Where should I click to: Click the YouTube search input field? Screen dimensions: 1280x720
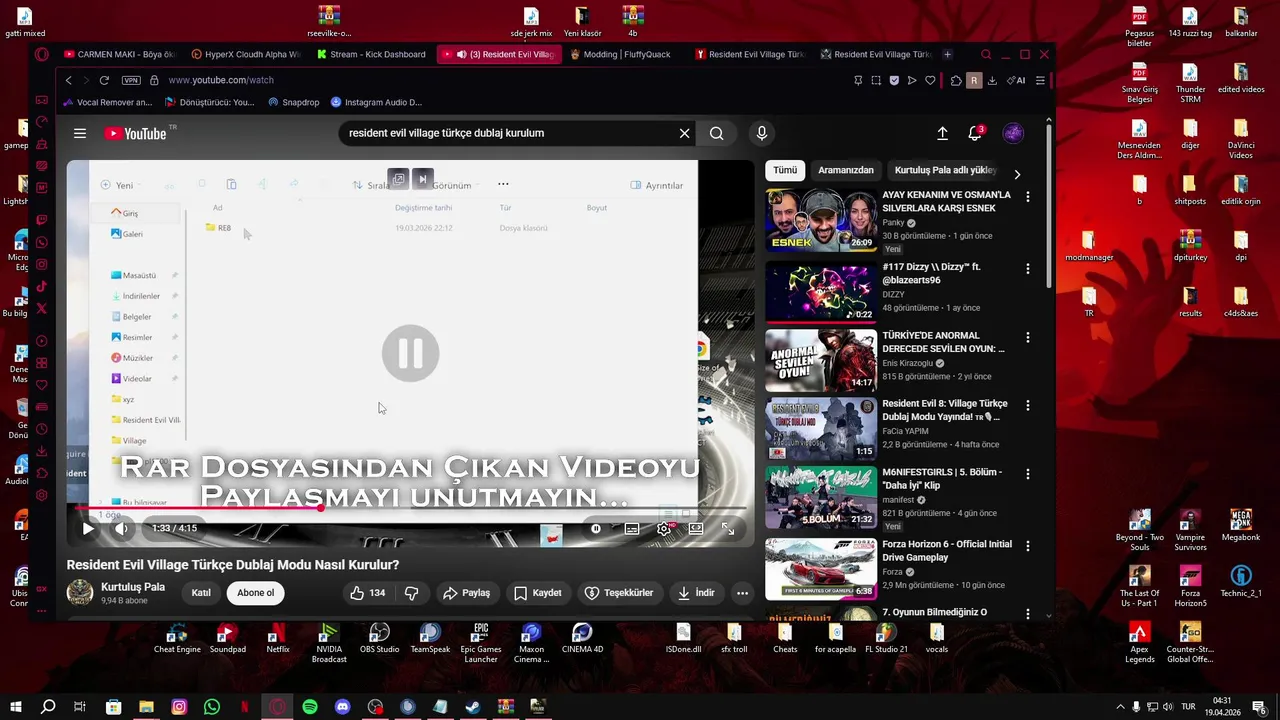pos(508,133)
